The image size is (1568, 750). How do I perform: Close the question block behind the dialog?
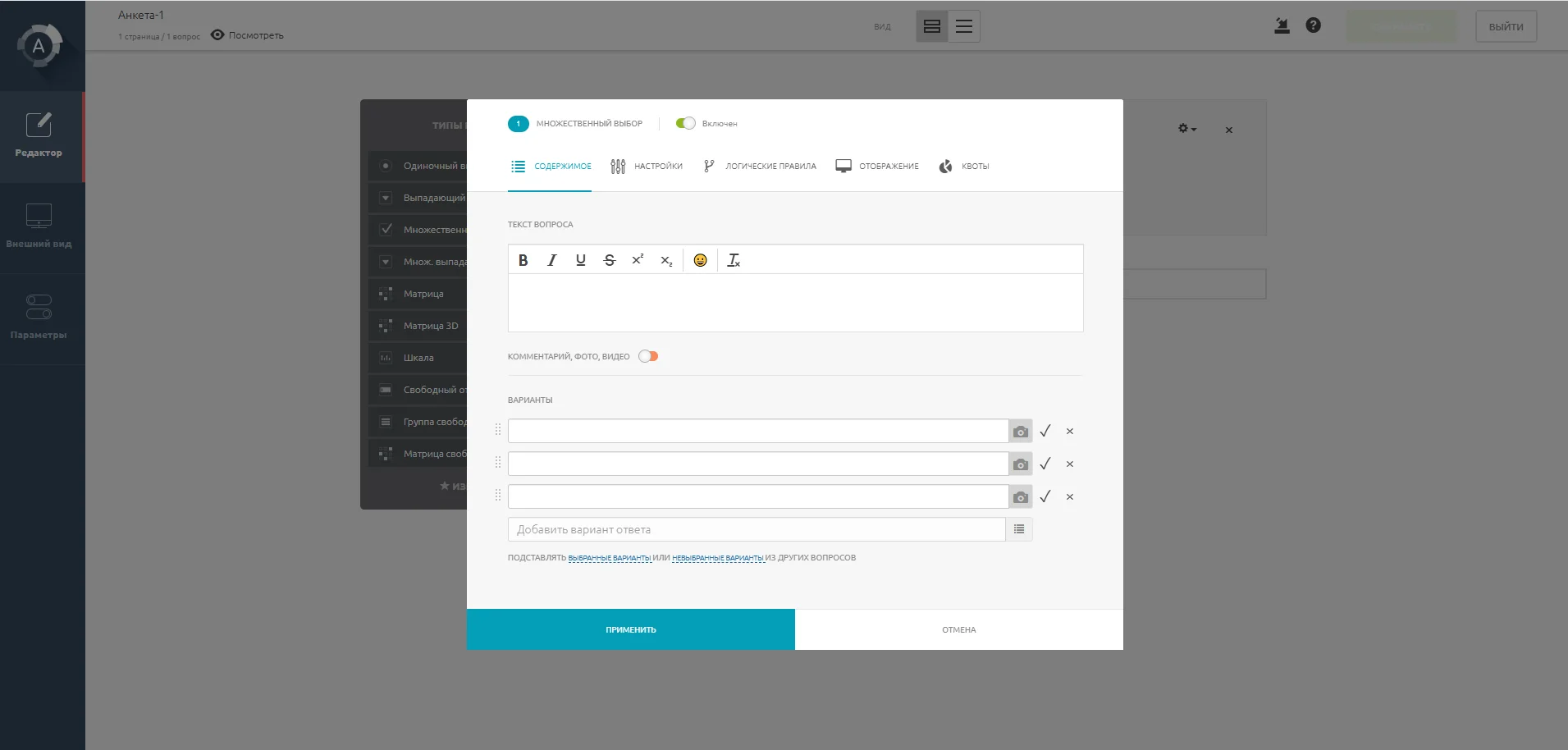pyautogui.click(x=1229, y=130)
